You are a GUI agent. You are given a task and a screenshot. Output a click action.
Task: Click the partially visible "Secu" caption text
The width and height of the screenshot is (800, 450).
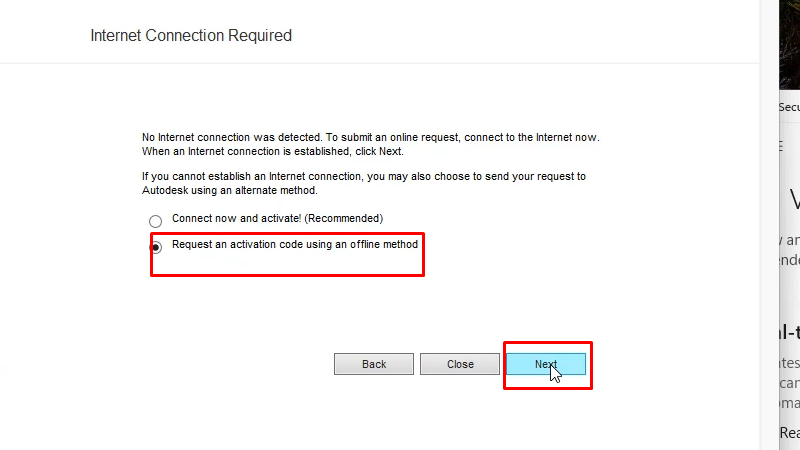pos(789,107)
